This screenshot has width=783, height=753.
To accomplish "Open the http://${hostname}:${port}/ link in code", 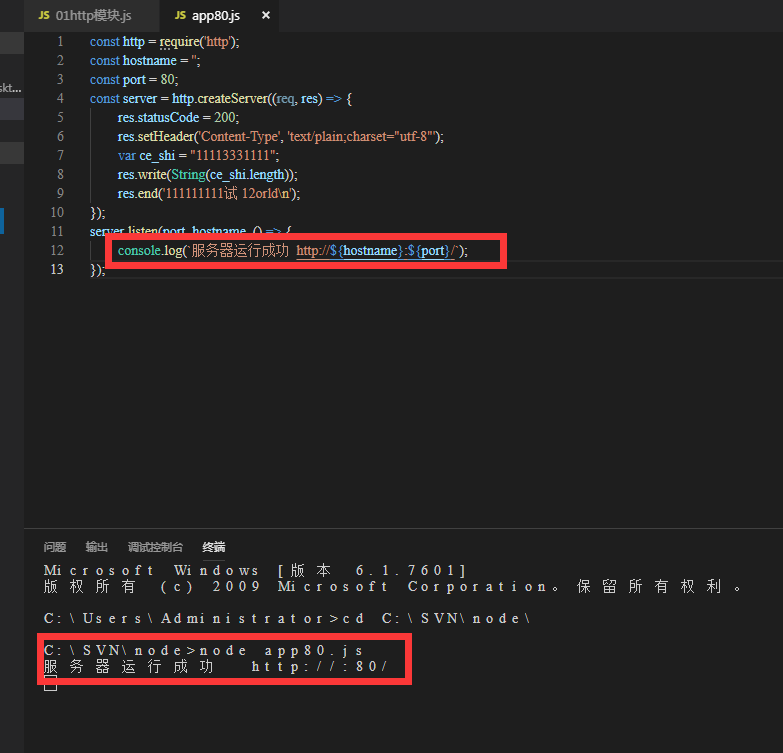I will click(376, 250).
